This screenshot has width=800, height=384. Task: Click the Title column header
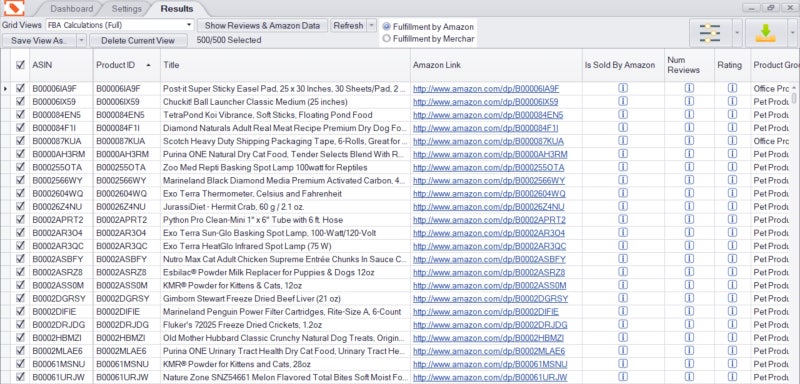tap(285, 65)
